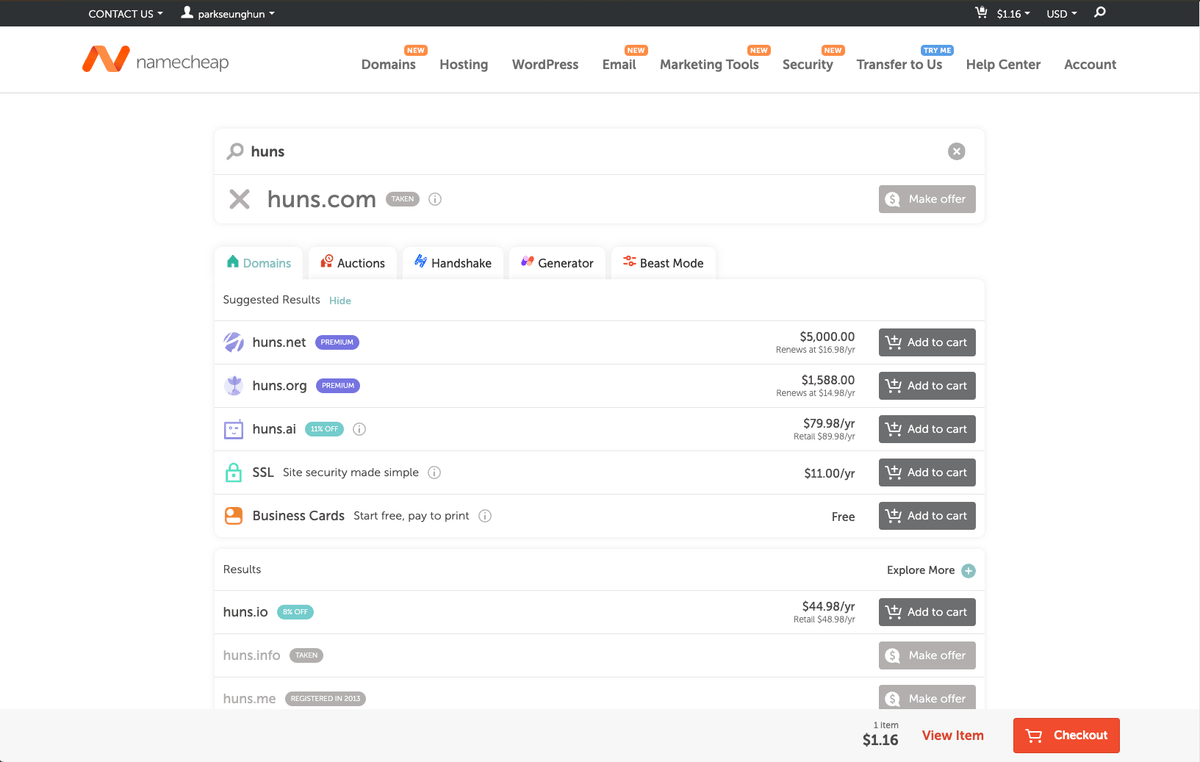Open the Marketing Tools navigation menu
Screen dimensions: 1200x762
[x=709, y=64]
